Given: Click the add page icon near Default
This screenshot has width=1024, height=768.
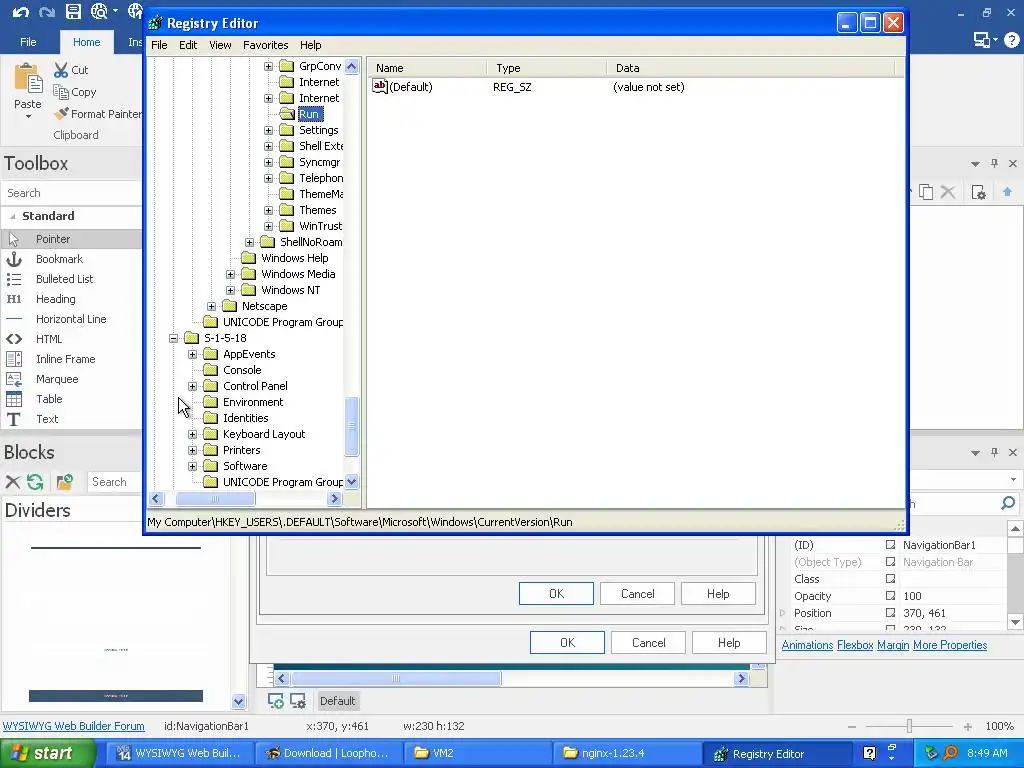Looking at the screenshot, I should (276, 701).
